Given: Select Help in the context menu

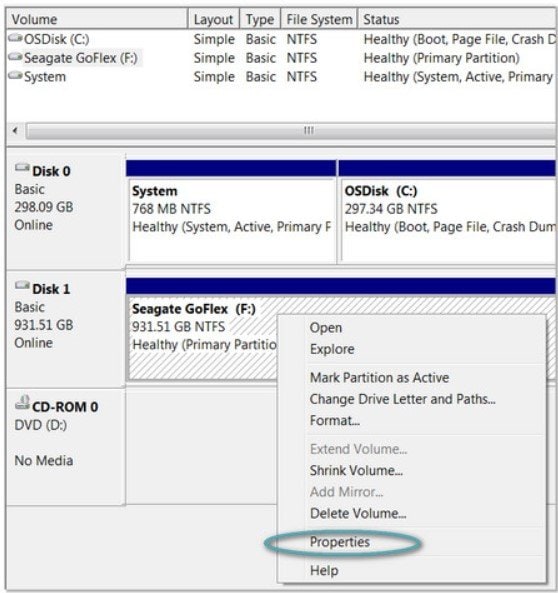Looking at the screenshot, I should pos(324,570).
